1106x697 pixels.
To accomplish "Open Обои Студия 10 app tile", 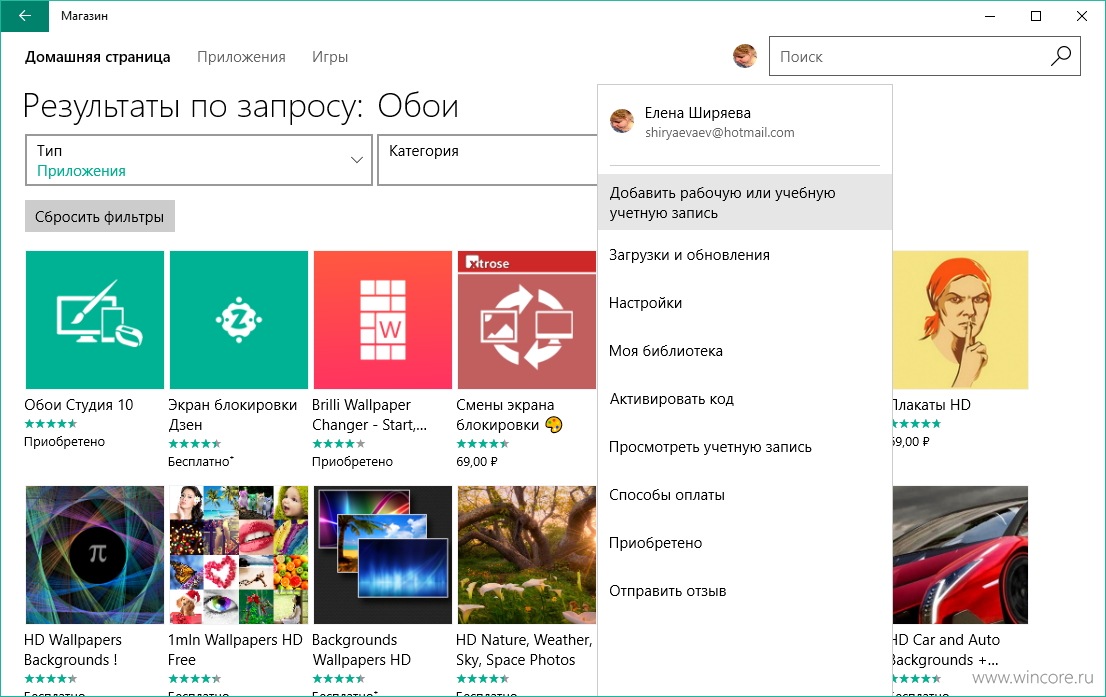I will pos(95,320).
